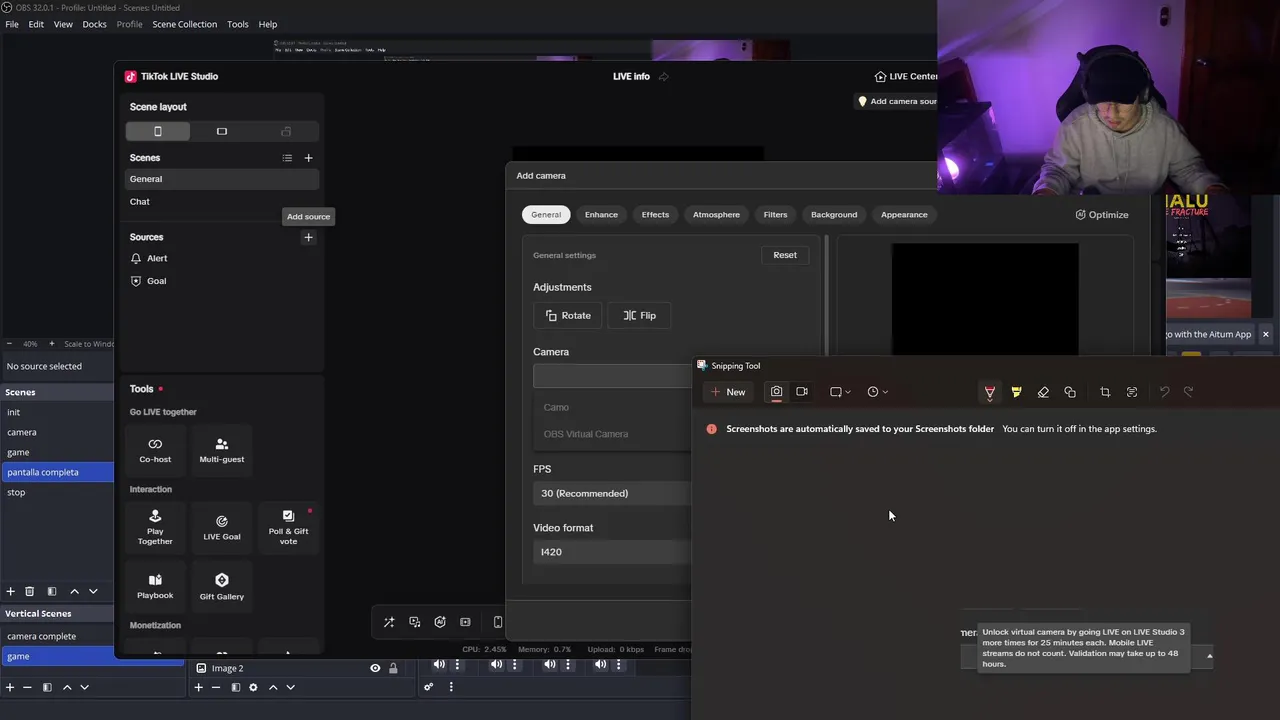Open the OBS Docks menu
Viewport: 1280px width, 720px height.
tap(94, 24)
